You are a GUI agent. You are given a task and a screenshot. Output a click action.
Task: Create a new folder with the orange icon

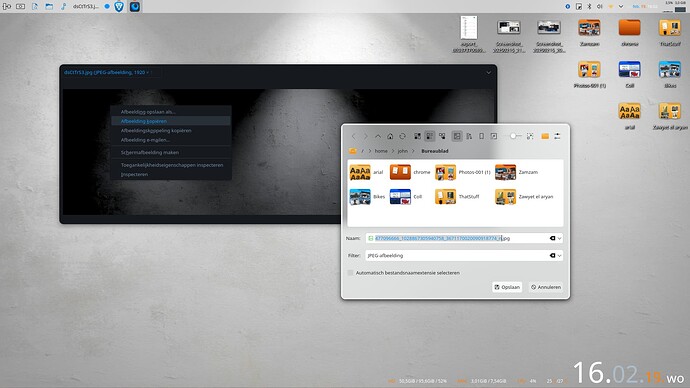pos(545,136)
